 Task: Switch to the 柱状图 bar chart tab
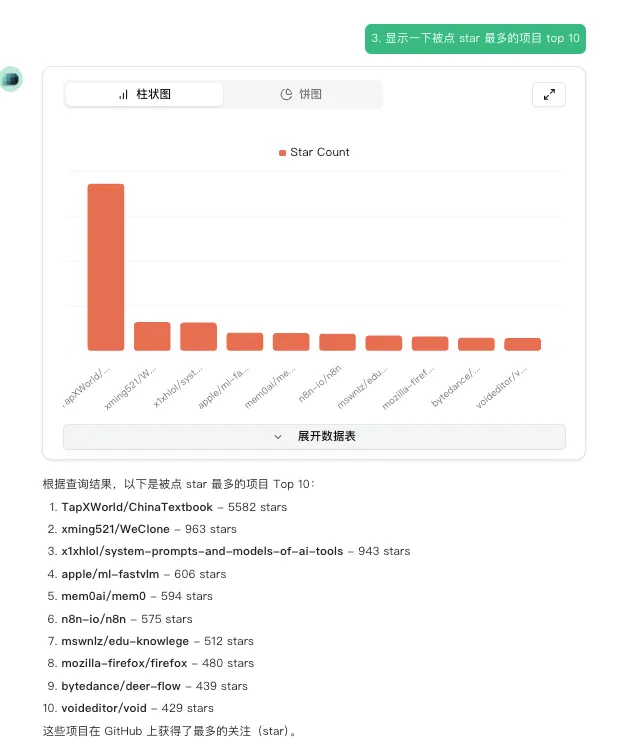click(x=145, y=94)
